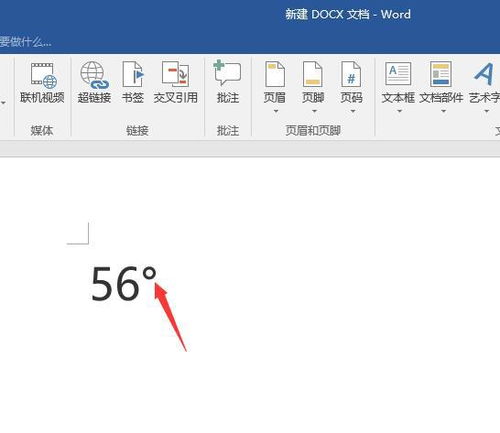Click the 页眉和页脚 group label

point(313,130)
